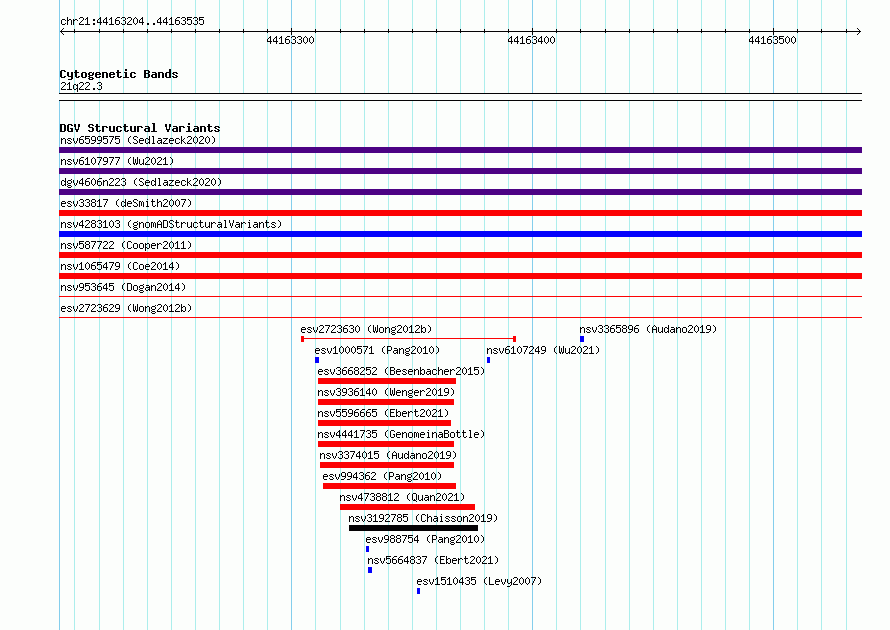The height and width of the screenshot is (630, 890).
Task: Click the red bar under nsv3374015
Action: pos(387,465)
